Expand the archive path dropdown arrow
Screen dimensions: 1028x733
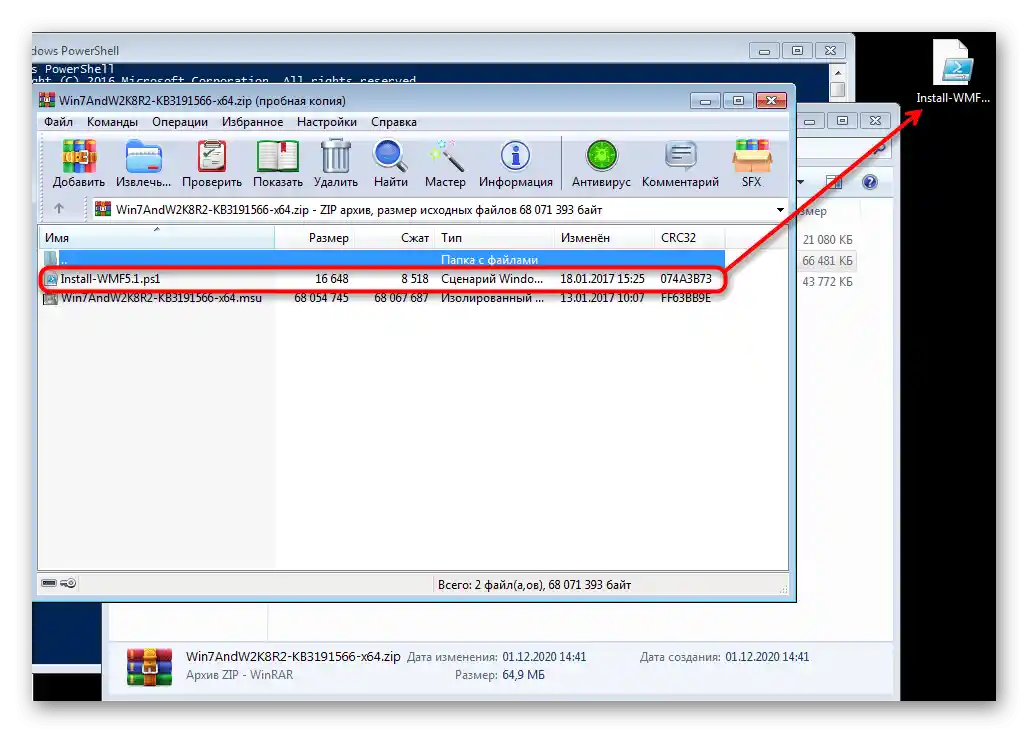[x=780, y=210]
